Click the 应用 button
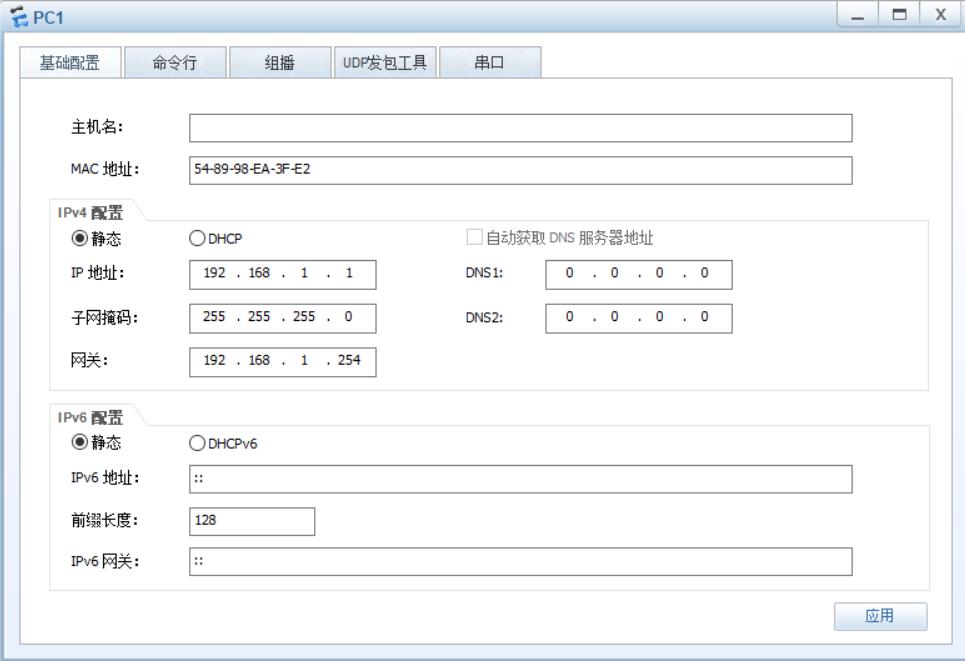Image resolution: width=965 pixels, height=661 pixels. tap(880, 616)
